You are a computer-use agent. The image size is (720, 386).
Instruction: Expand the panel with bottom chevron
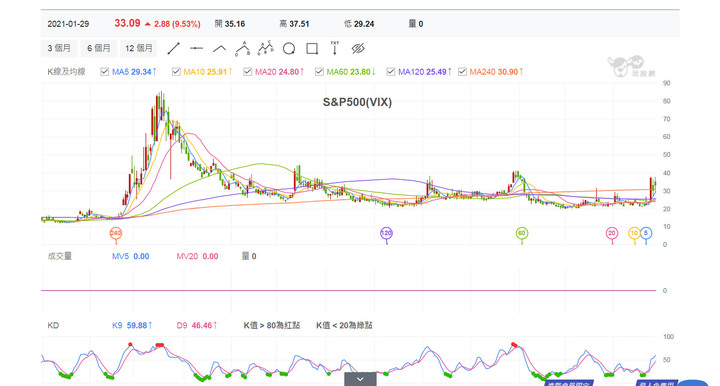(x=360, y=379)
